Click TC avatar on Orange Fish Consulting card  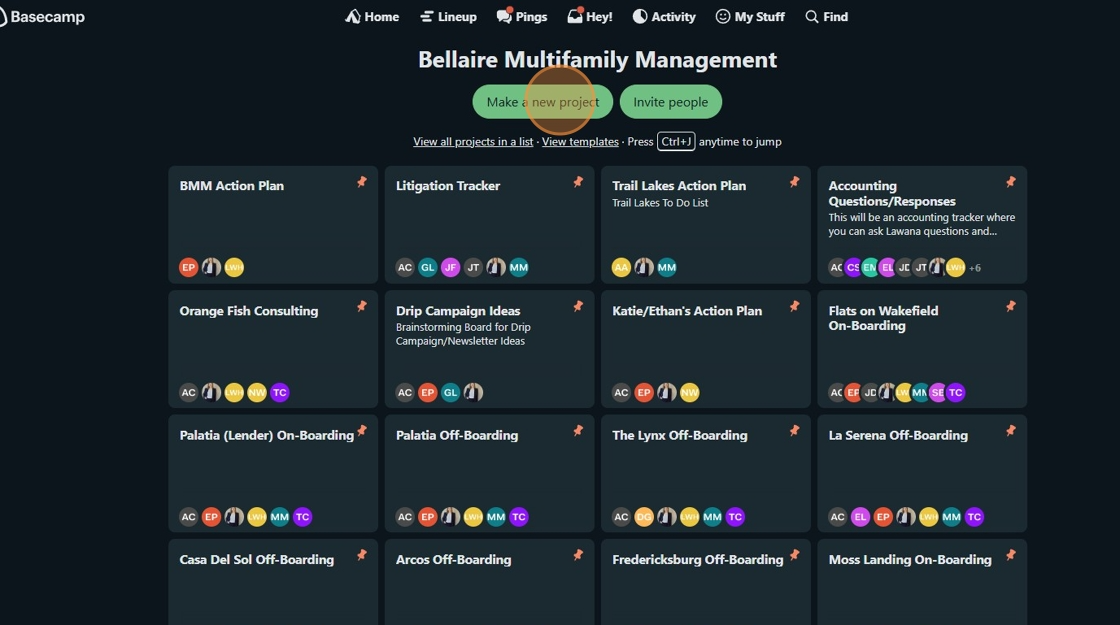tap(280, 392)
